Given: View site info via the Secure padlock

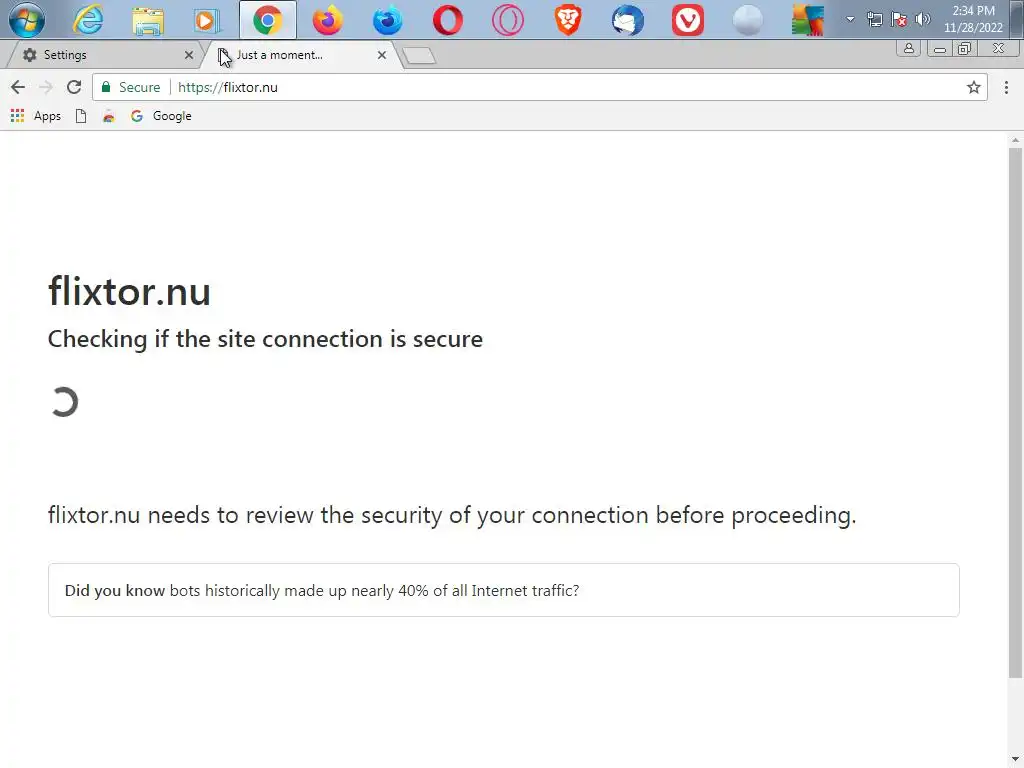Looking at the screenshot, I should (x=131, y=87).
